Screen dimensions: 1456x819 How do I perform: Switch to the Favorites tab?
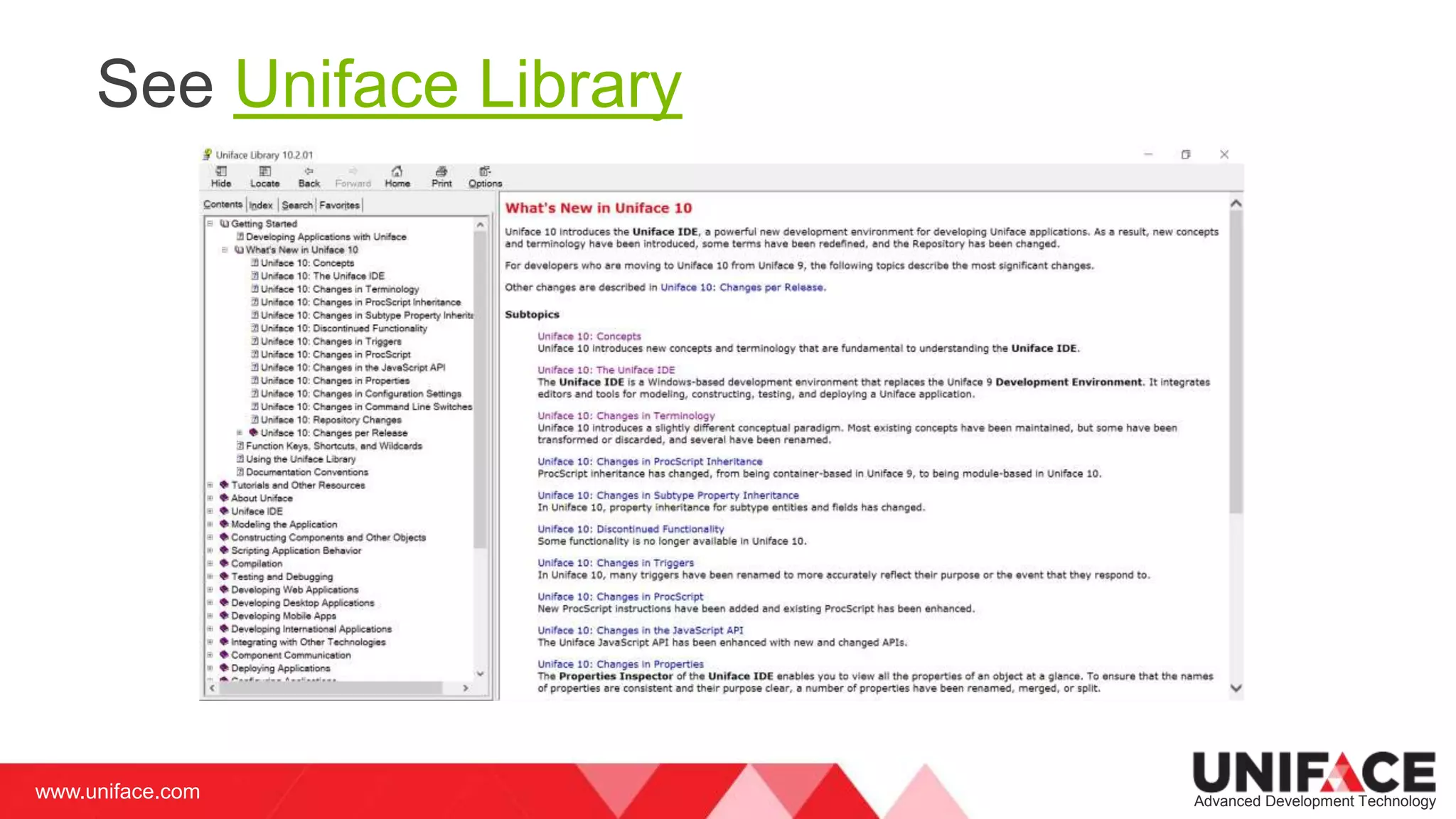click(x=340, y=205)
